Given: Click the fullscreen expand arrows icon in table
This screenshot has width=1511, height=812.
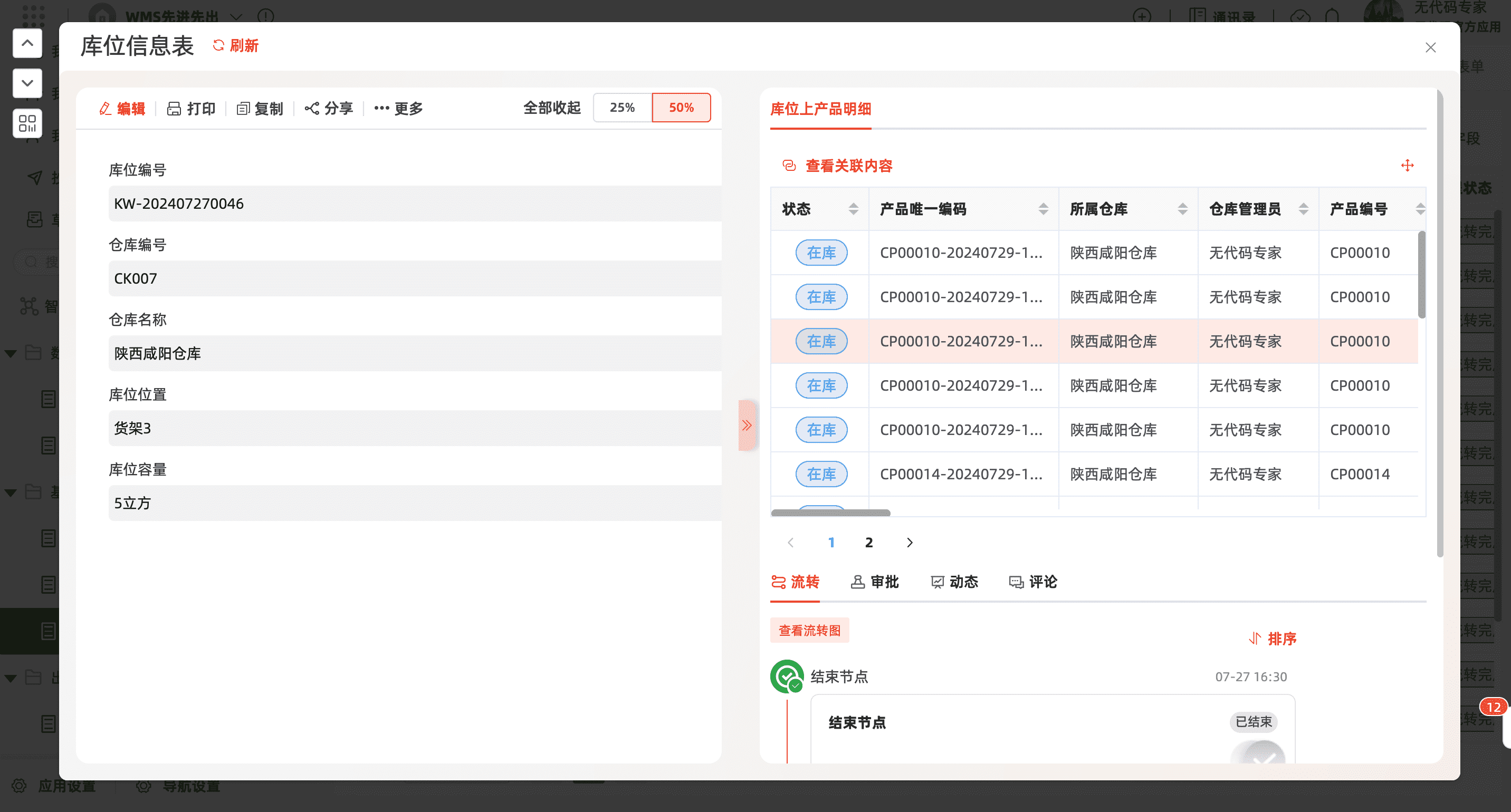Looking at the screenshot, I should pos(1407,166).
